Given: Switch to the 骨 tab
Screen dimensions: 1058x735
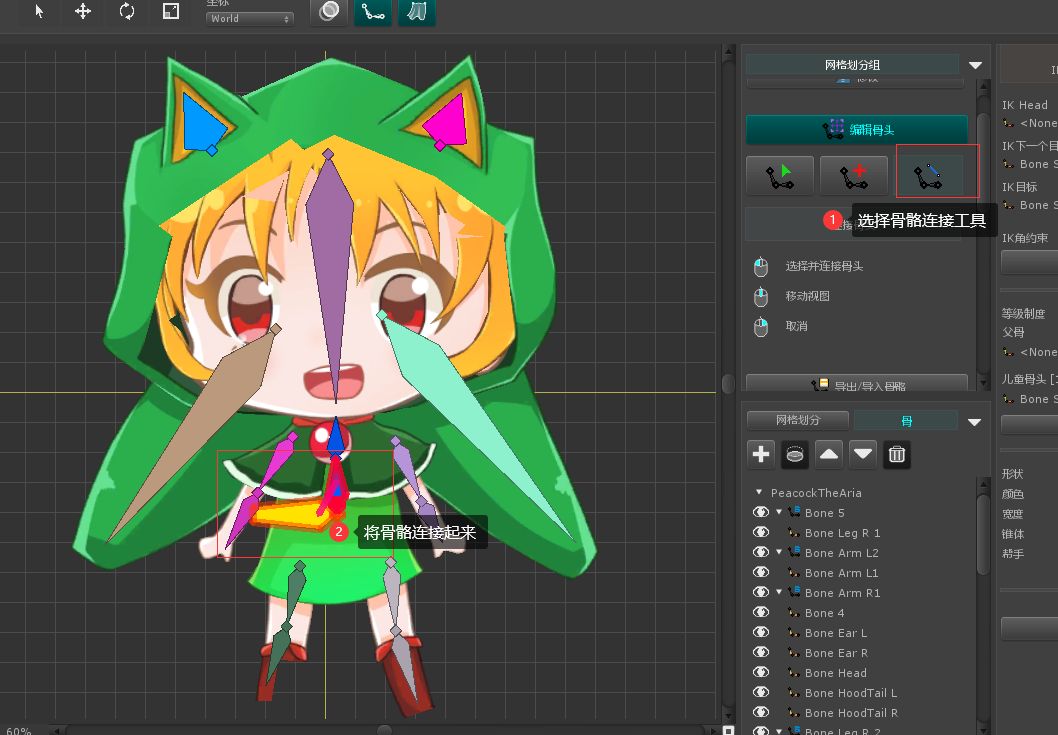Looking at the screenshot, I should 906,420.
